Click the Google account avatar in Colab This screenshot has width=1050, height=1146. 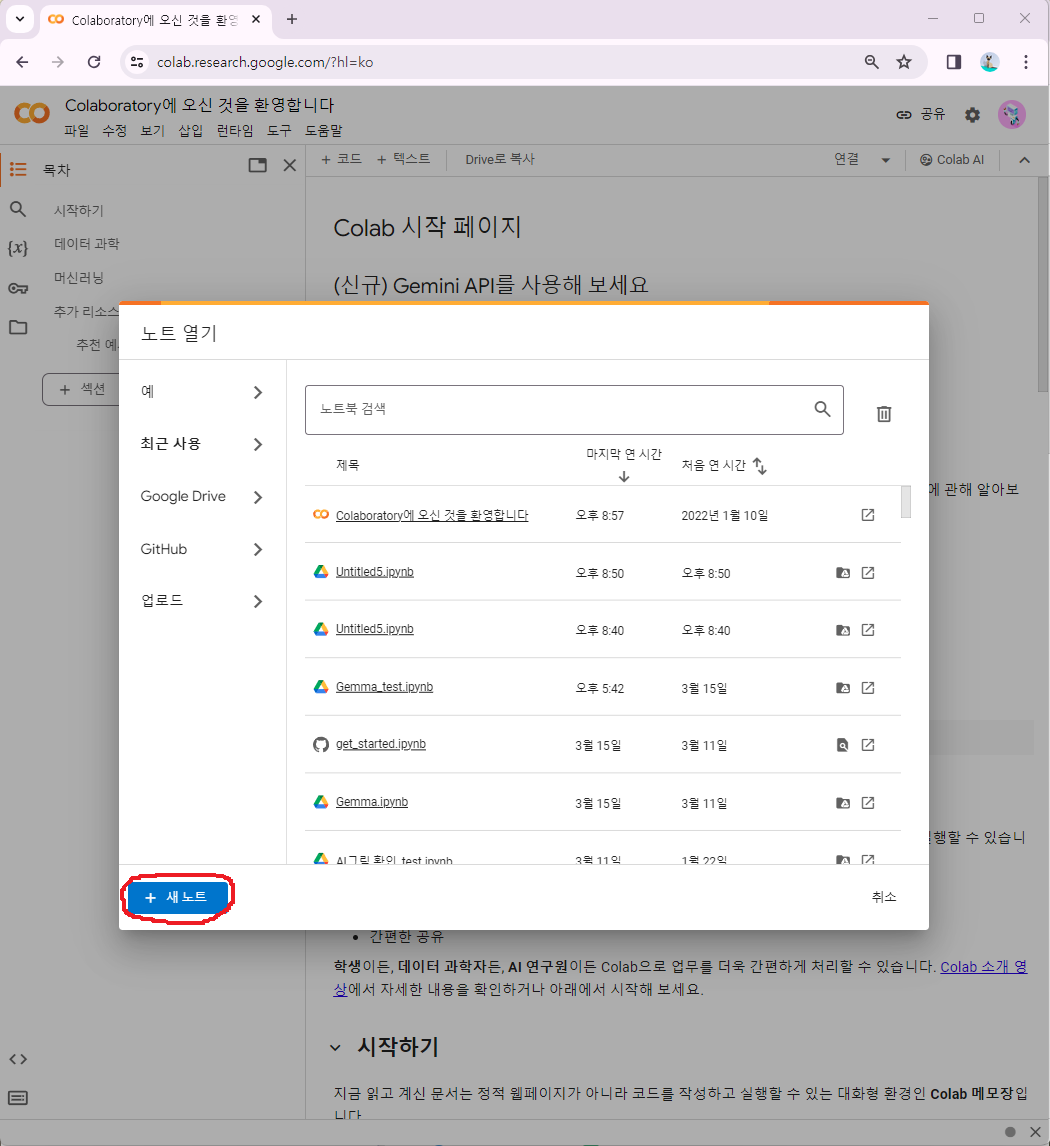click(x=1012, y=115)
